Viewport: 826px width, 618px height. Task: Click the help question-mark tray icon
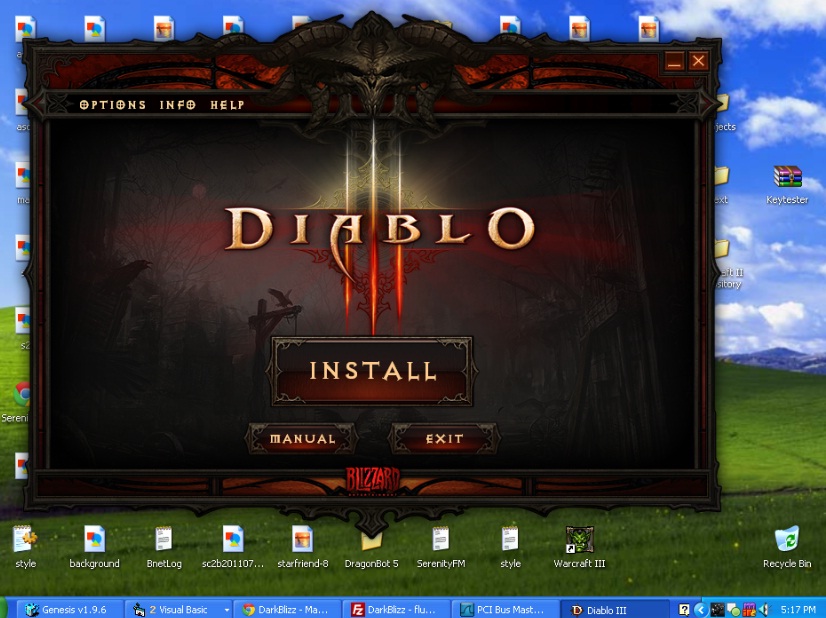pyautogui.click(x=684, y=610)
